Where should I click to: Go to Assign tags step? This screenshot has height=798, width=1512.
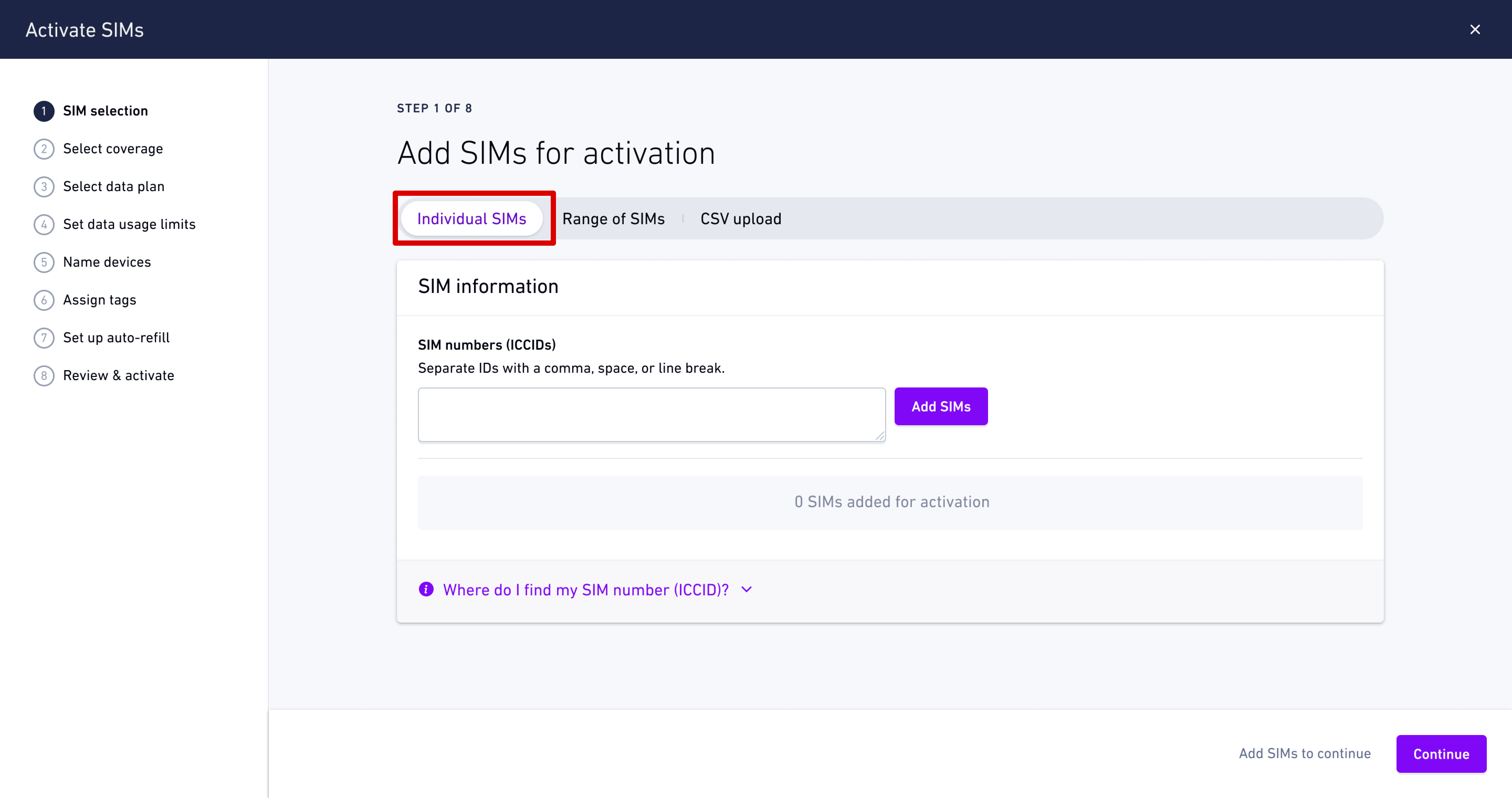(99, 300)
